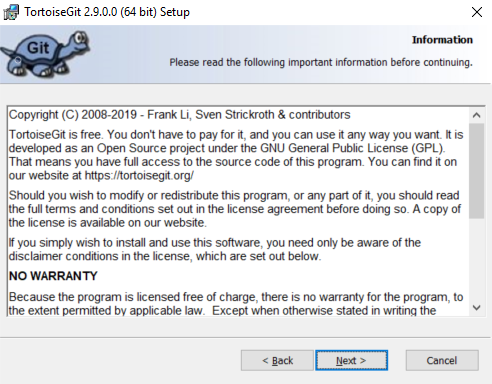Click the scrollbar up arrow

coord(477,115)
